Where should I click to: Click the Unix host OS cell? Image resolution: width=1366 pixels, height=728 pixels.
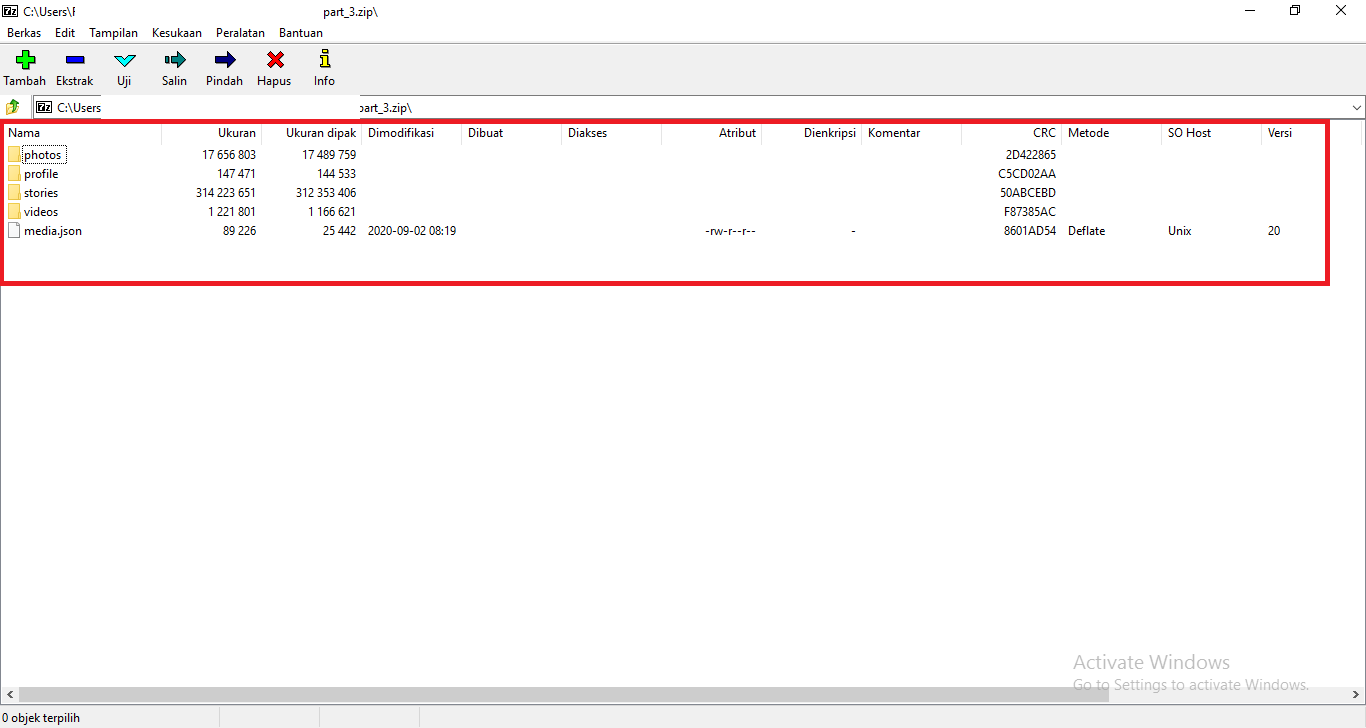tap(1180, 231)
